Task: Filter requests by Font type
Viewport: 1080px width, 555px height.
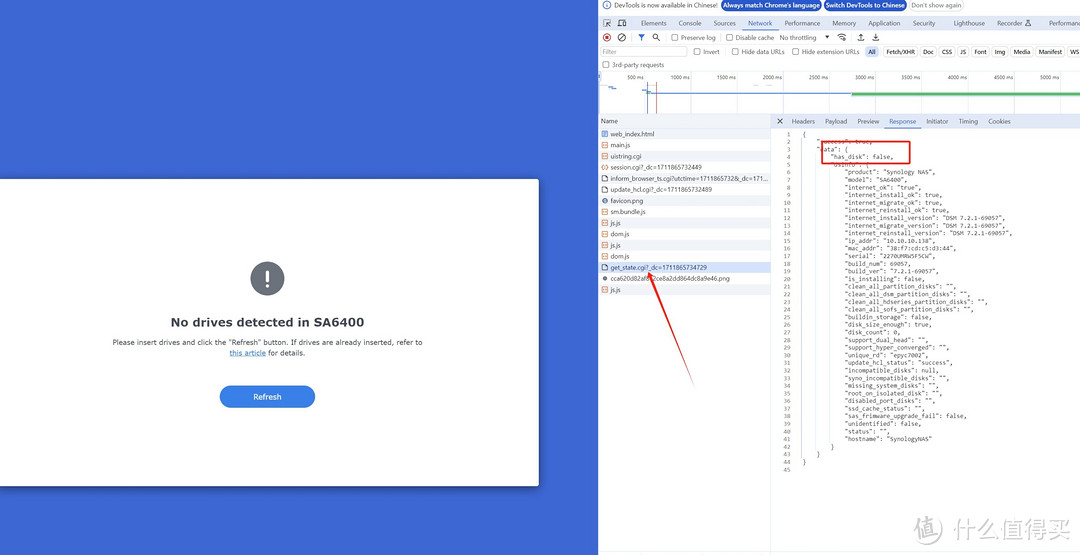Action: (x=980, y=52)
